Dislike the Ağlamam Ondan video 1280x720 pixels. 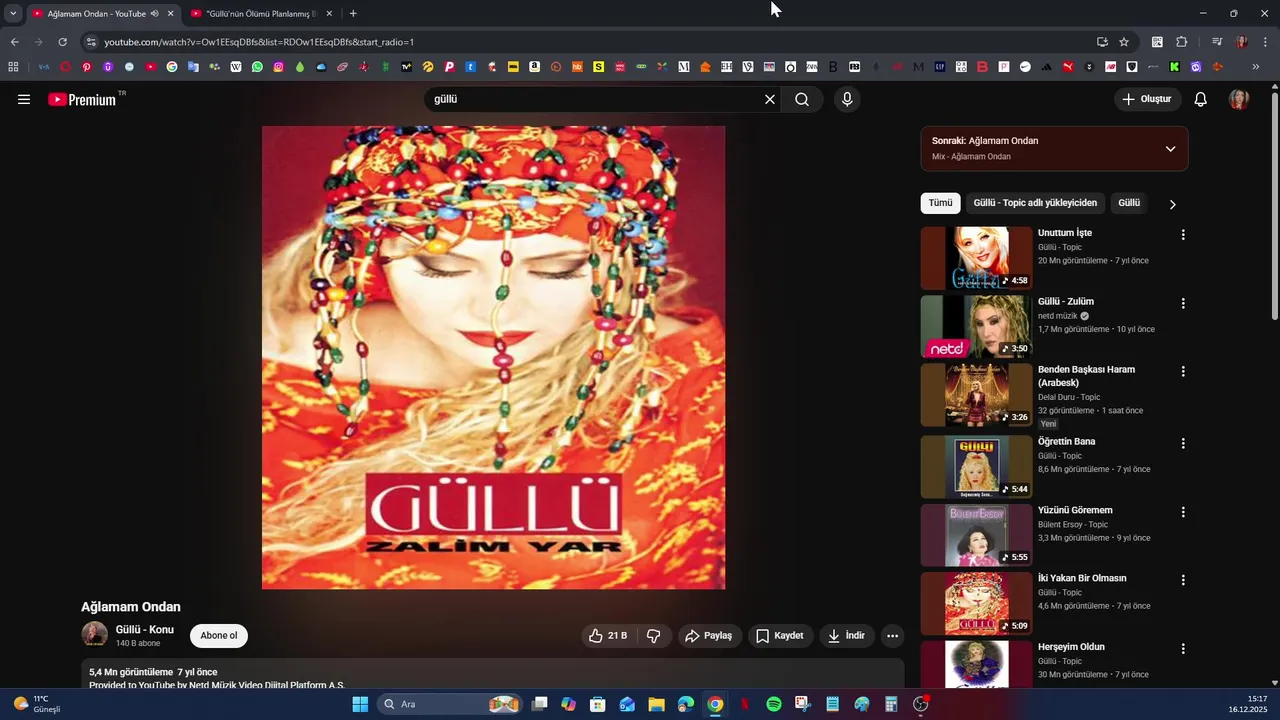(654, 636)
